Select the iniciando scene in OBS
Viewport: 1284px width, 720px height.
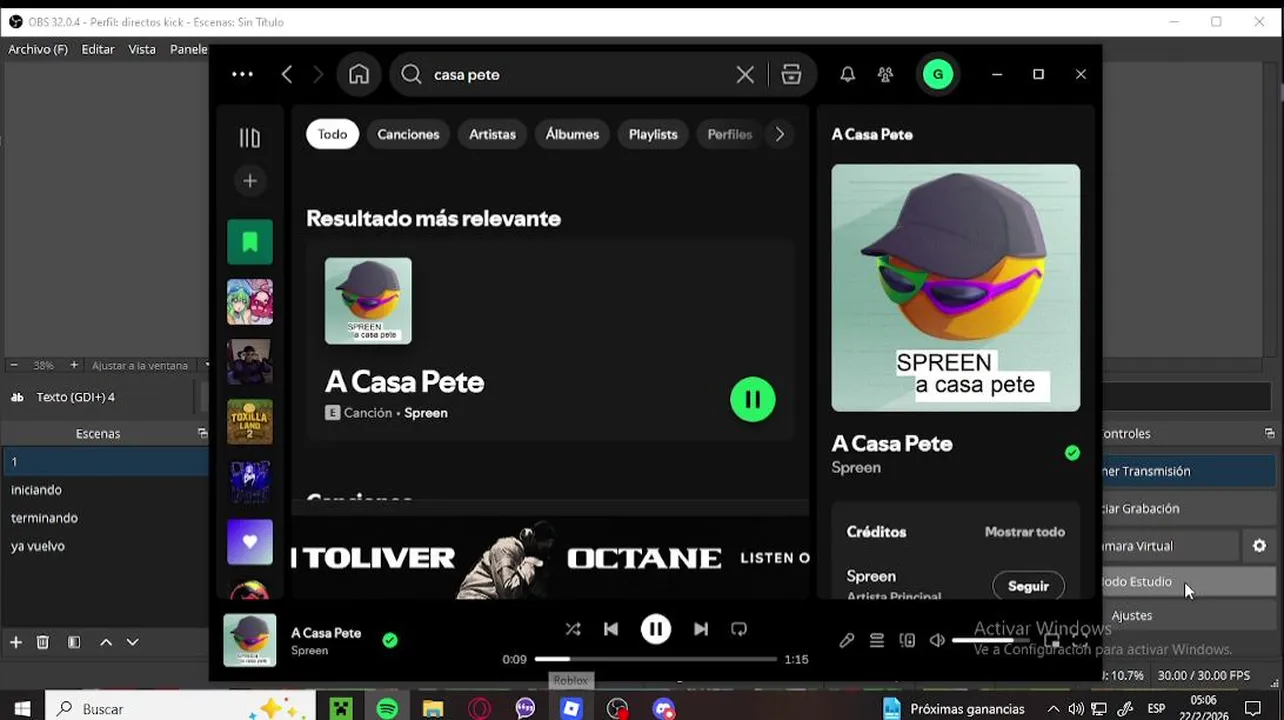point(104,490)
